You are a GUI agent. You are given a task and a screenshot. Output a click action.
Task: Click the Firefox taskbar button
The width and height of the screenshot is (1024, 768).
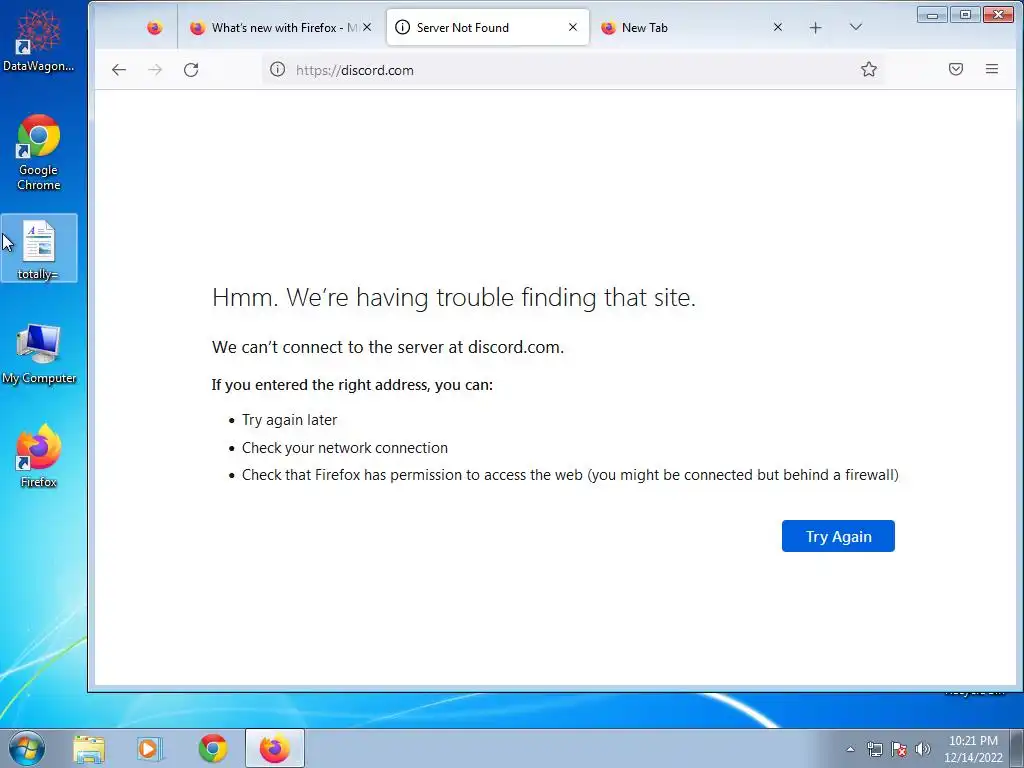coord(275,748)
